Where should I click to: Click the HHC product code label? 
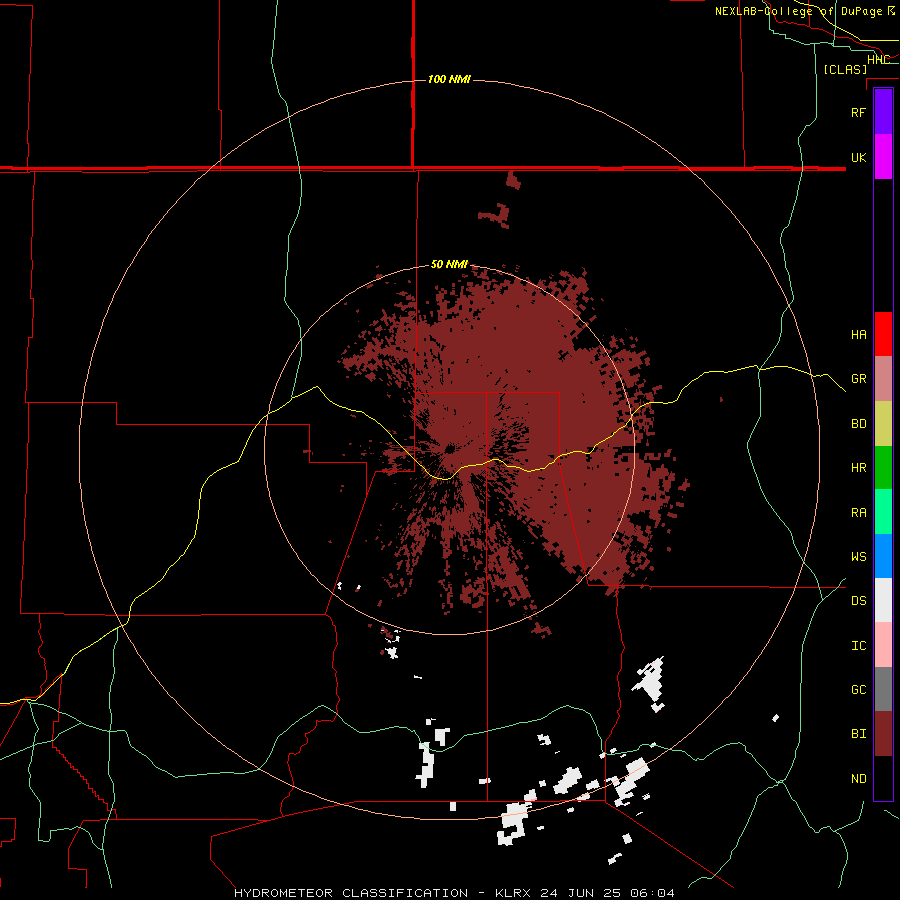(878, 60)
